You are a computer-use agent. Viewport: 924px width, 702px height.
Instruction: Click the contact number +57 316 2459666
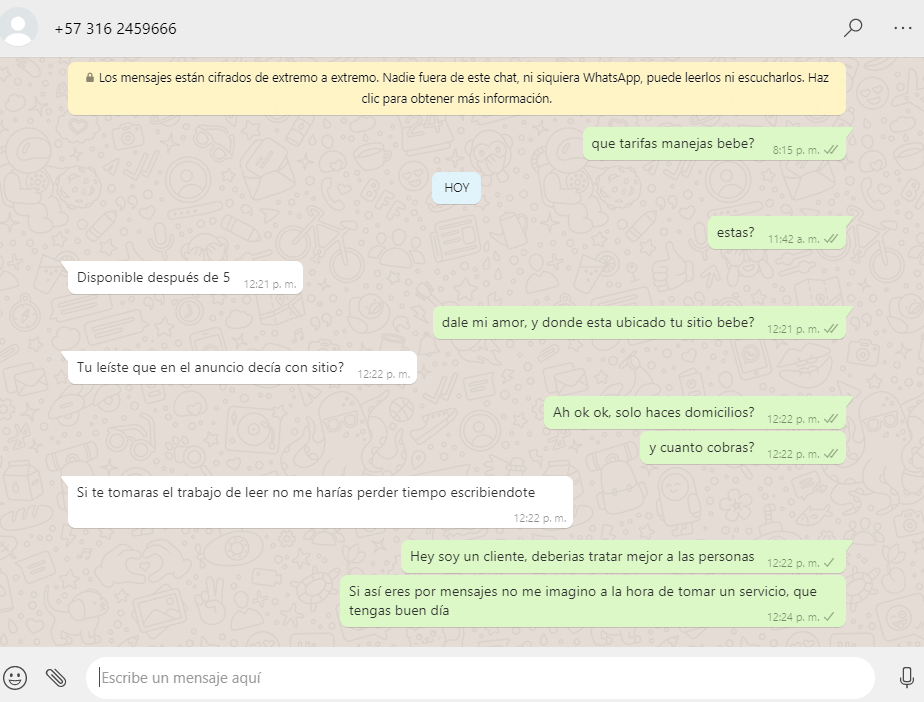pos(116,29)
